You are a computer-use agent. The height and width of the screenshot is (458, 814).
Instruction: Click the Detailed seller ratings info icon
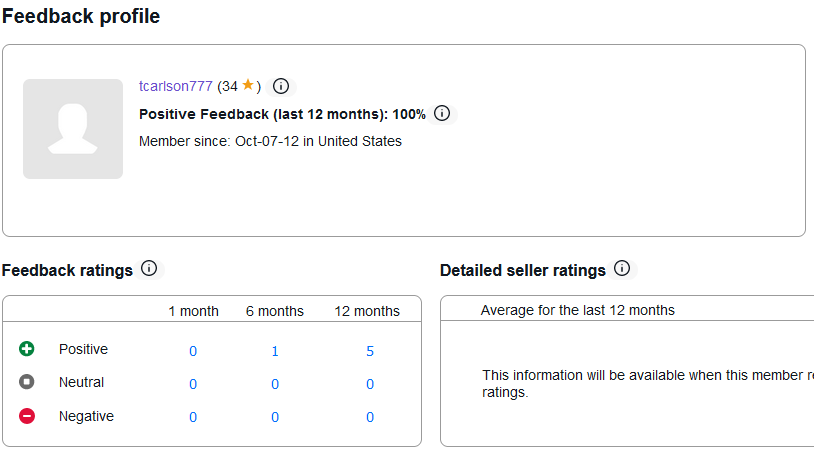pos(622,268)
